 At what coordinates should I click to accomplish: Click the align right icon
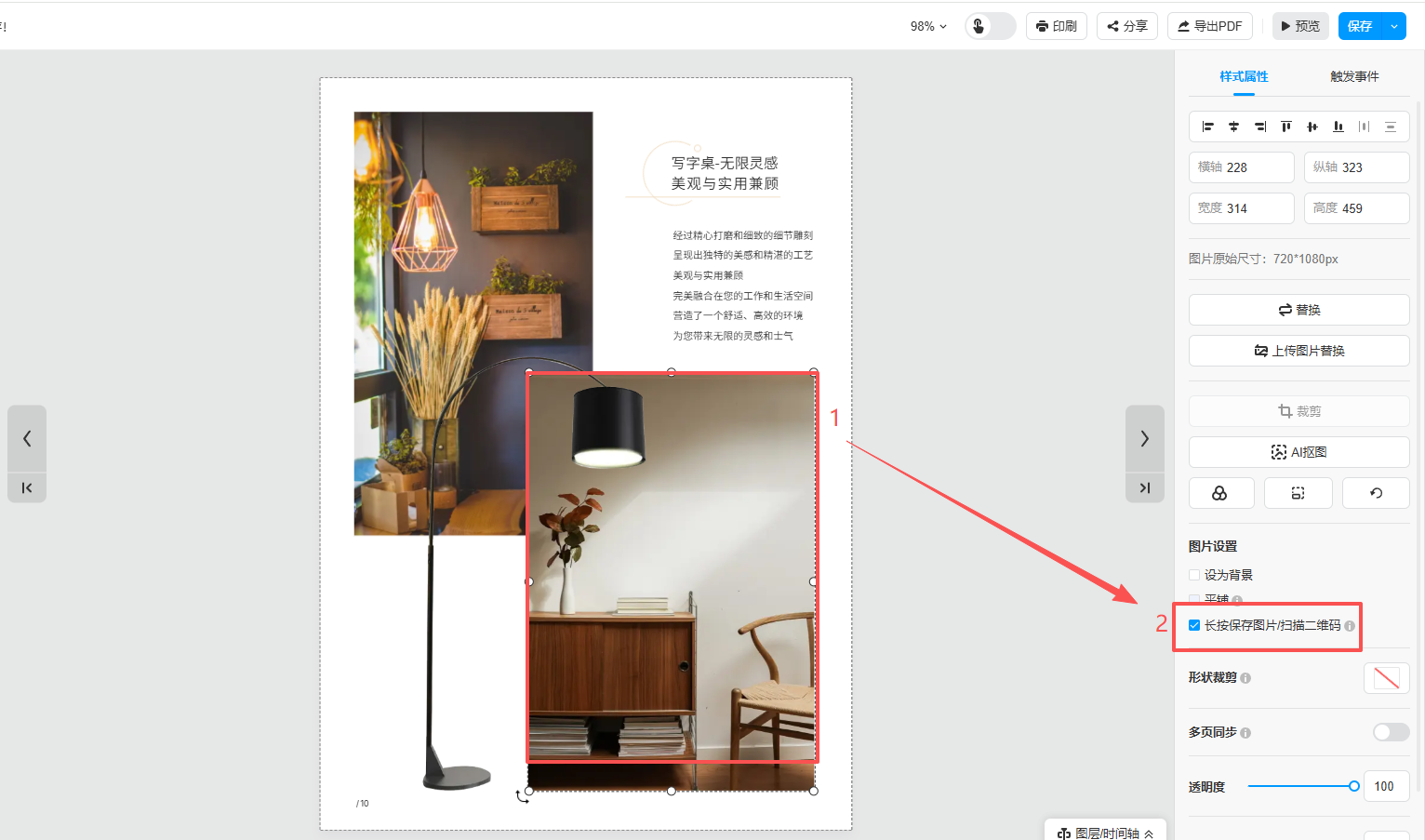coord(1259,127)
